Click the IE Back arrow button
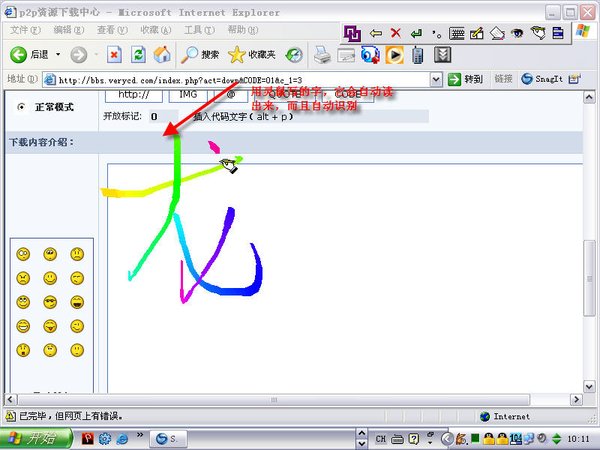600x450 pixels. pos(19,54)
